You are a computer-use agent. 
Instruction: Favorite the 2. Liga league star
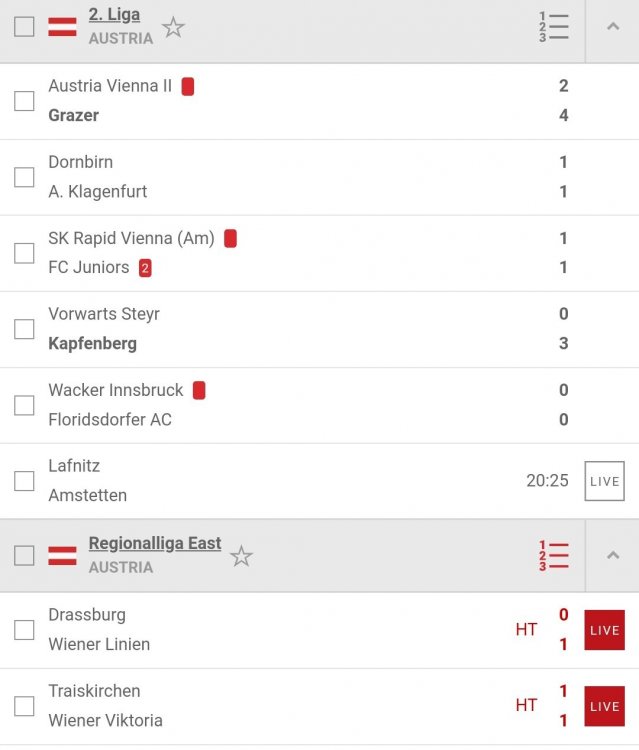(x=173, y=27)
